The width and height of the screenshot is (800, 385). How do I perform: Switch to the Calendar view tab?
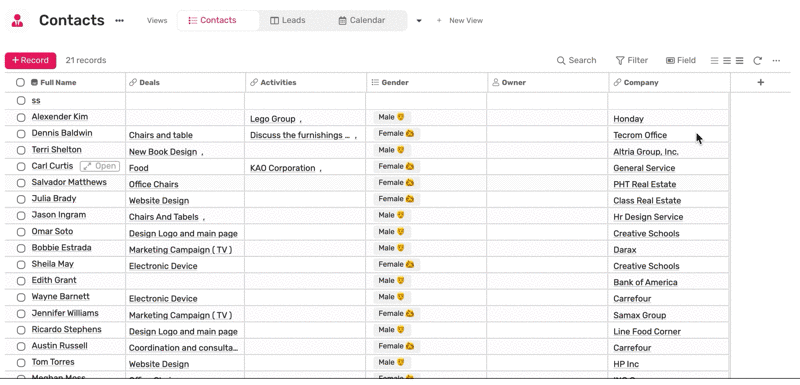point(362,20)
